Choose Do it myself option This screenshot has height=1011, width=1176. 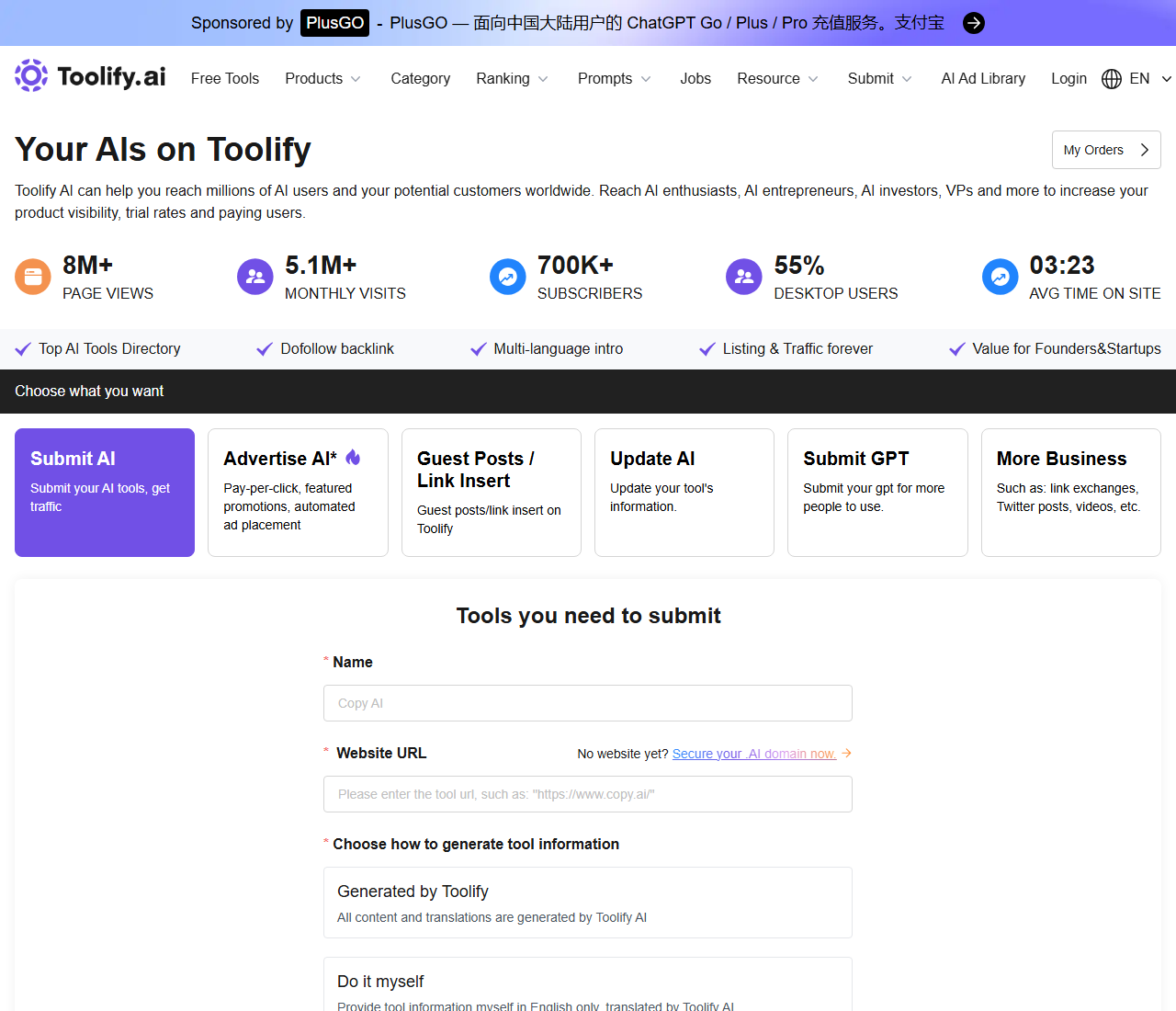tap(588, 984)
